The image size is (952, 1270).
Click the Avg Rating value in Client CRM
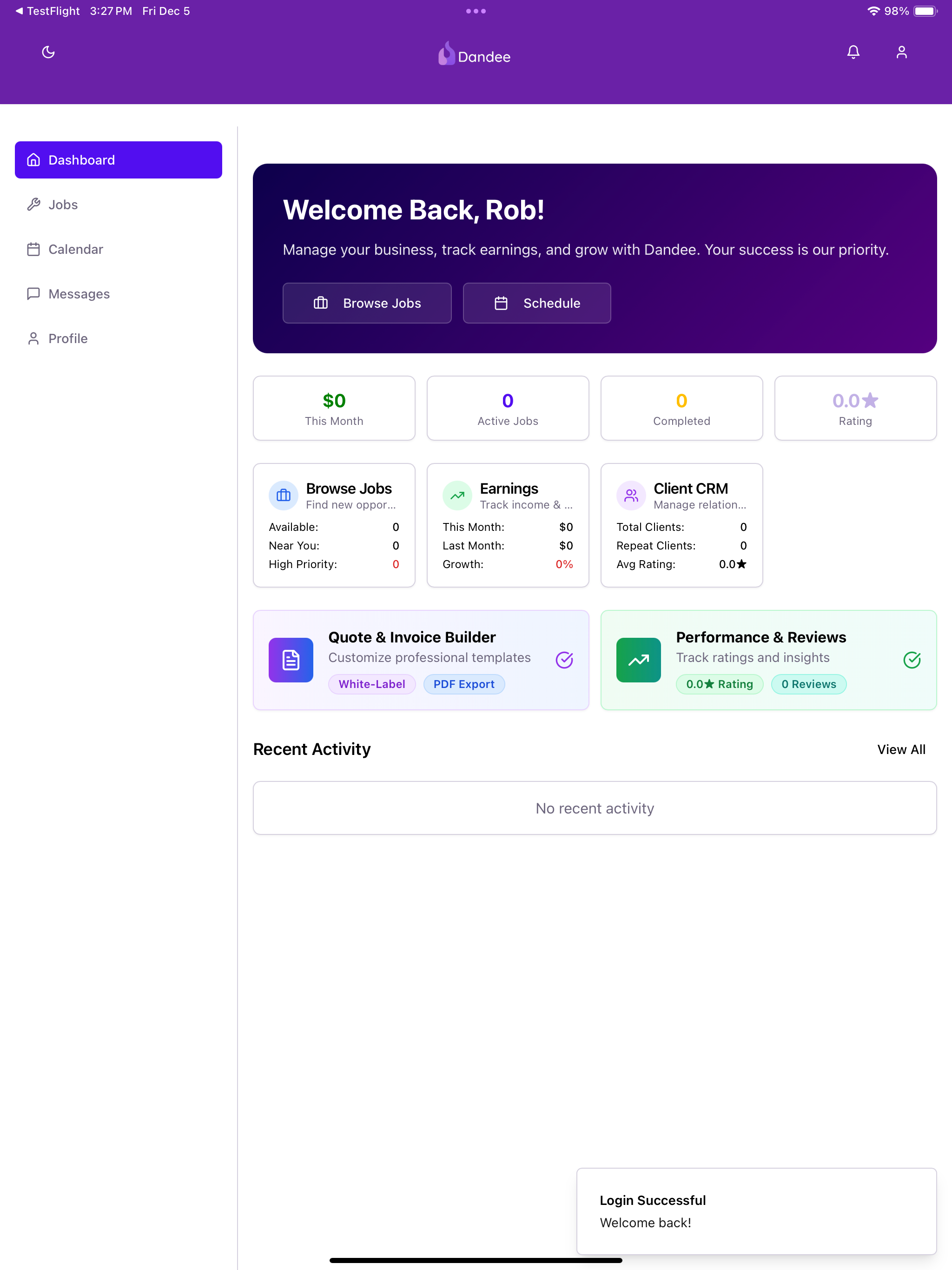click(733, 564)
